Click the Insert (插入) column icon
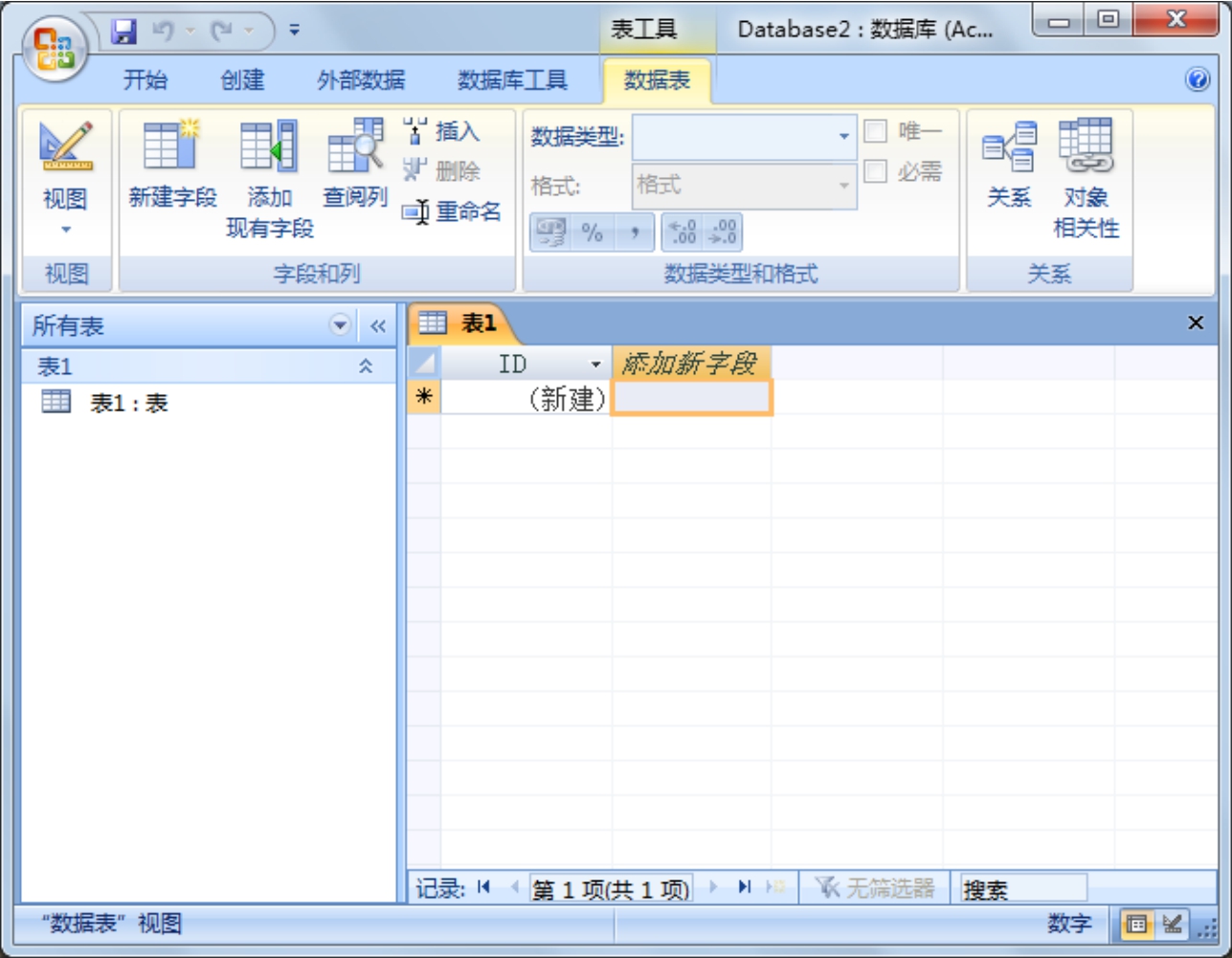This screenshot has width=1232, height=958. point(415,131)
